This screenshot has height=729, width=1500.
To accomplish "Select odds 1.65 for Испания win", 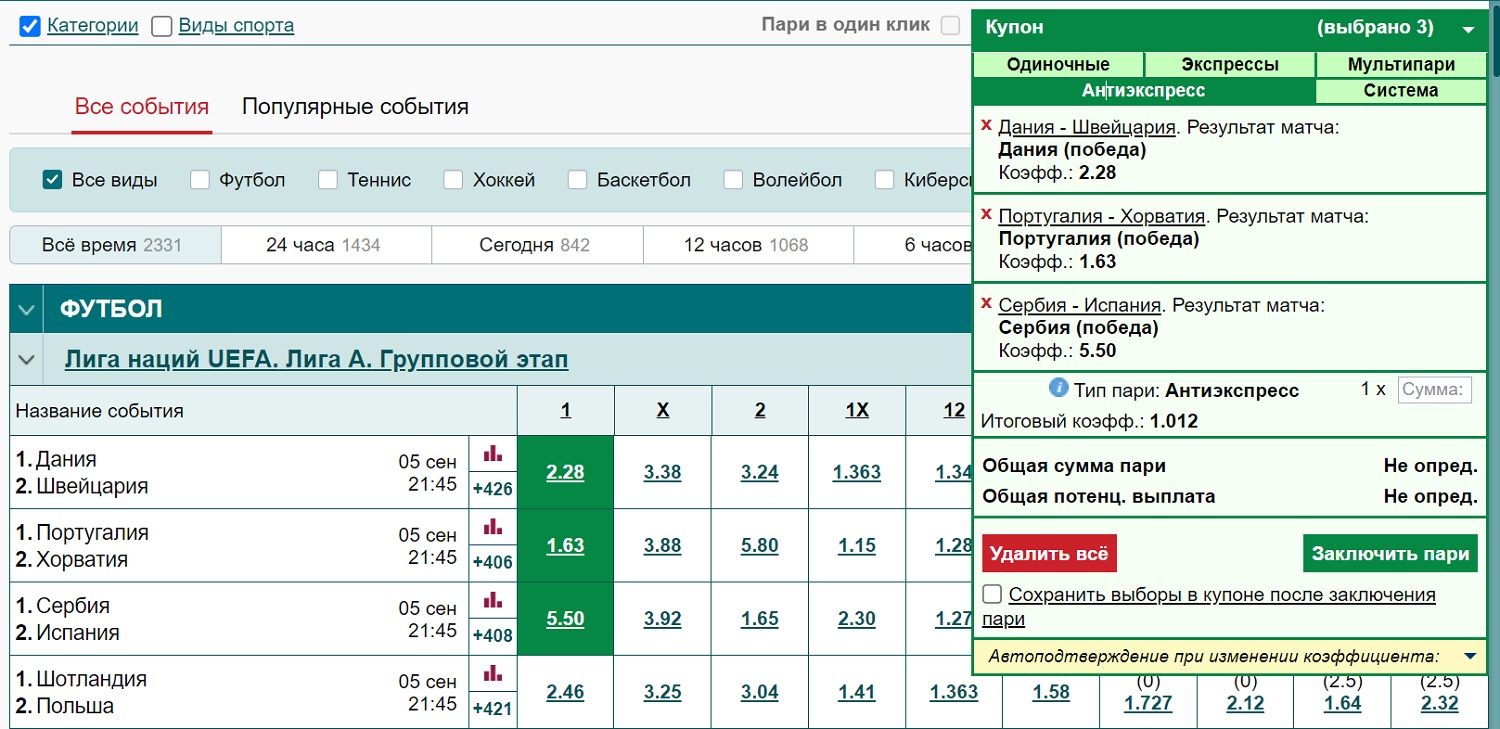I will [x=759, y=619].
